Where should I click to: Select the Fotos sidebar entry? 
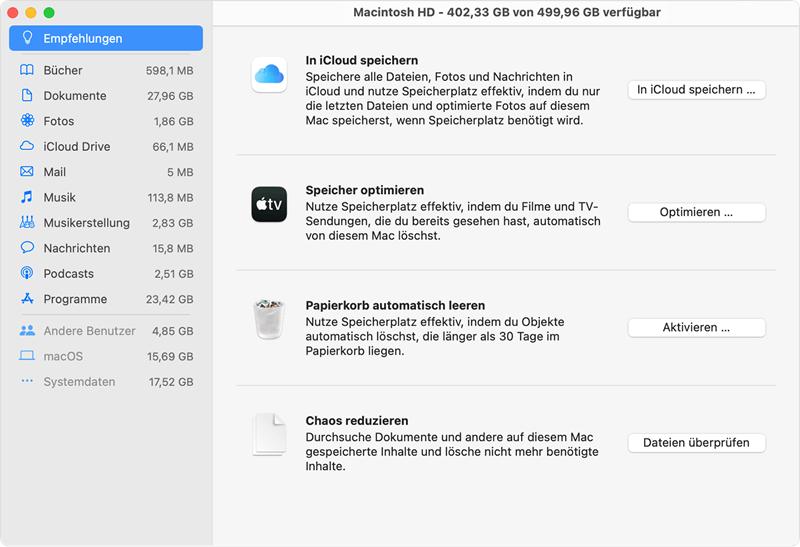106,121
